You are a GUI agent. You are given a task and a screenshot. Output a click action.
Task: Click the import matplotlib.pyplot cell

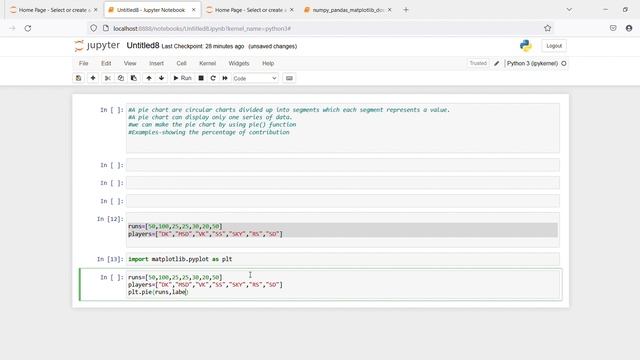(x=343, y=259)
